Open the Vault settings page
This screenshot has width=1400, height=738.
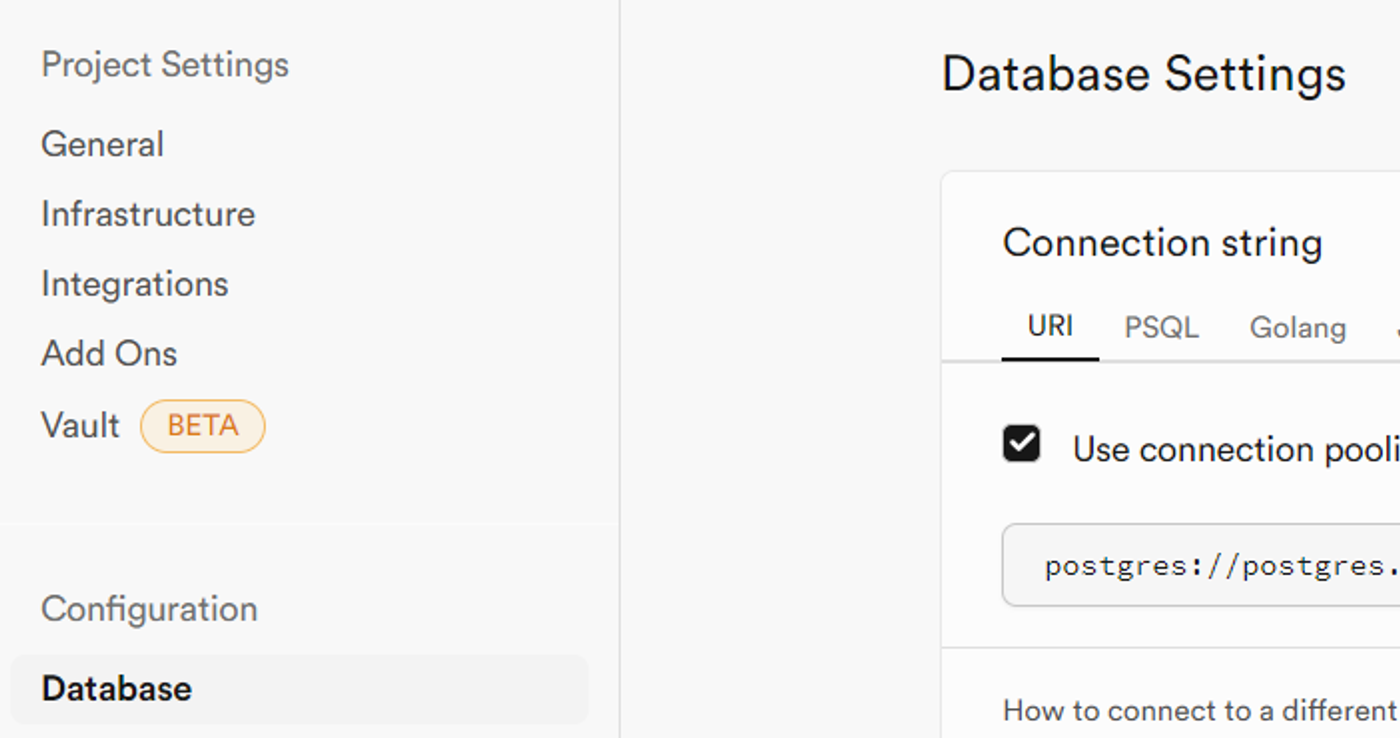coord(80,426)
